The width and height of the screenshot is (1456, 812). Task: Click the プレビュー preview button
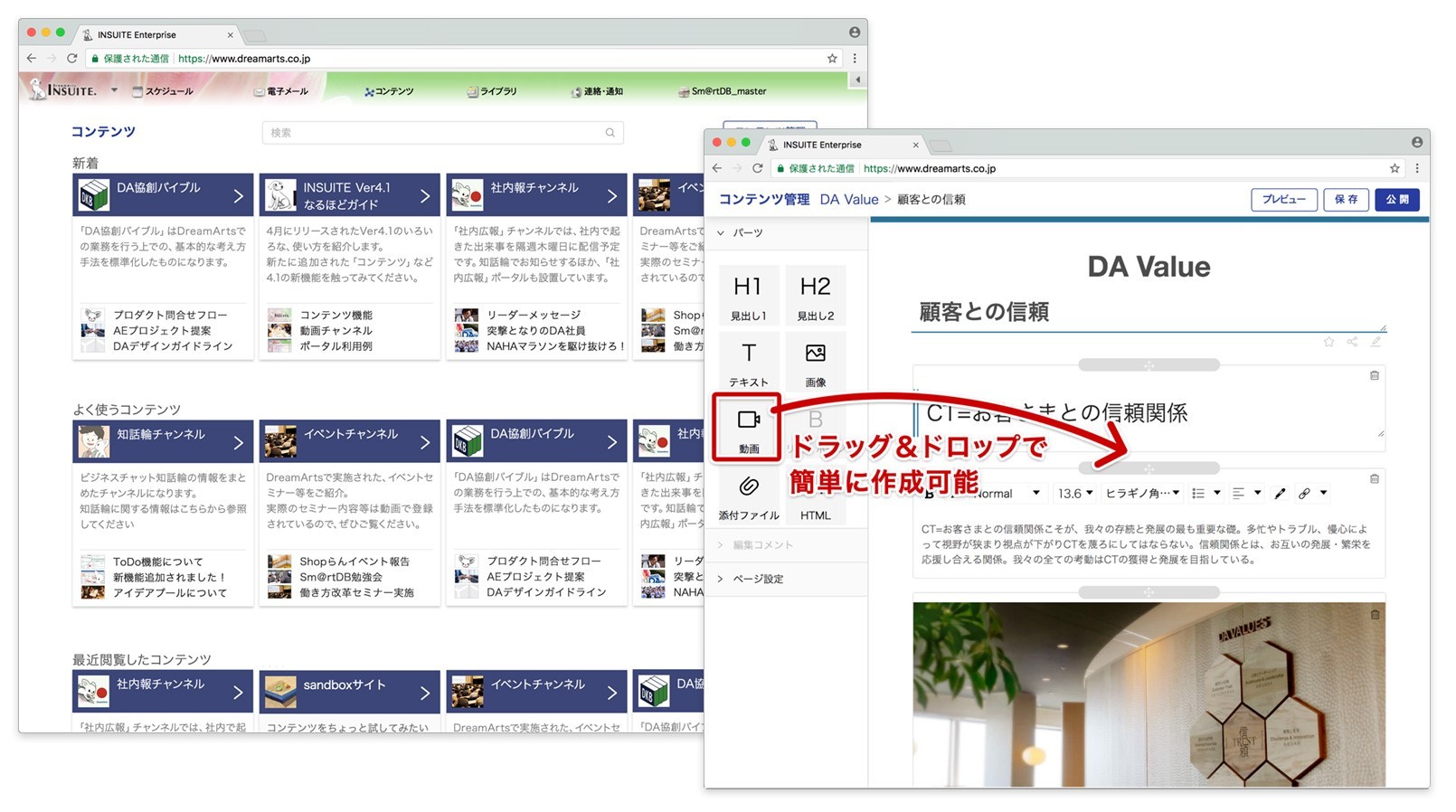pyautogui.click(x=1284, y=200)
